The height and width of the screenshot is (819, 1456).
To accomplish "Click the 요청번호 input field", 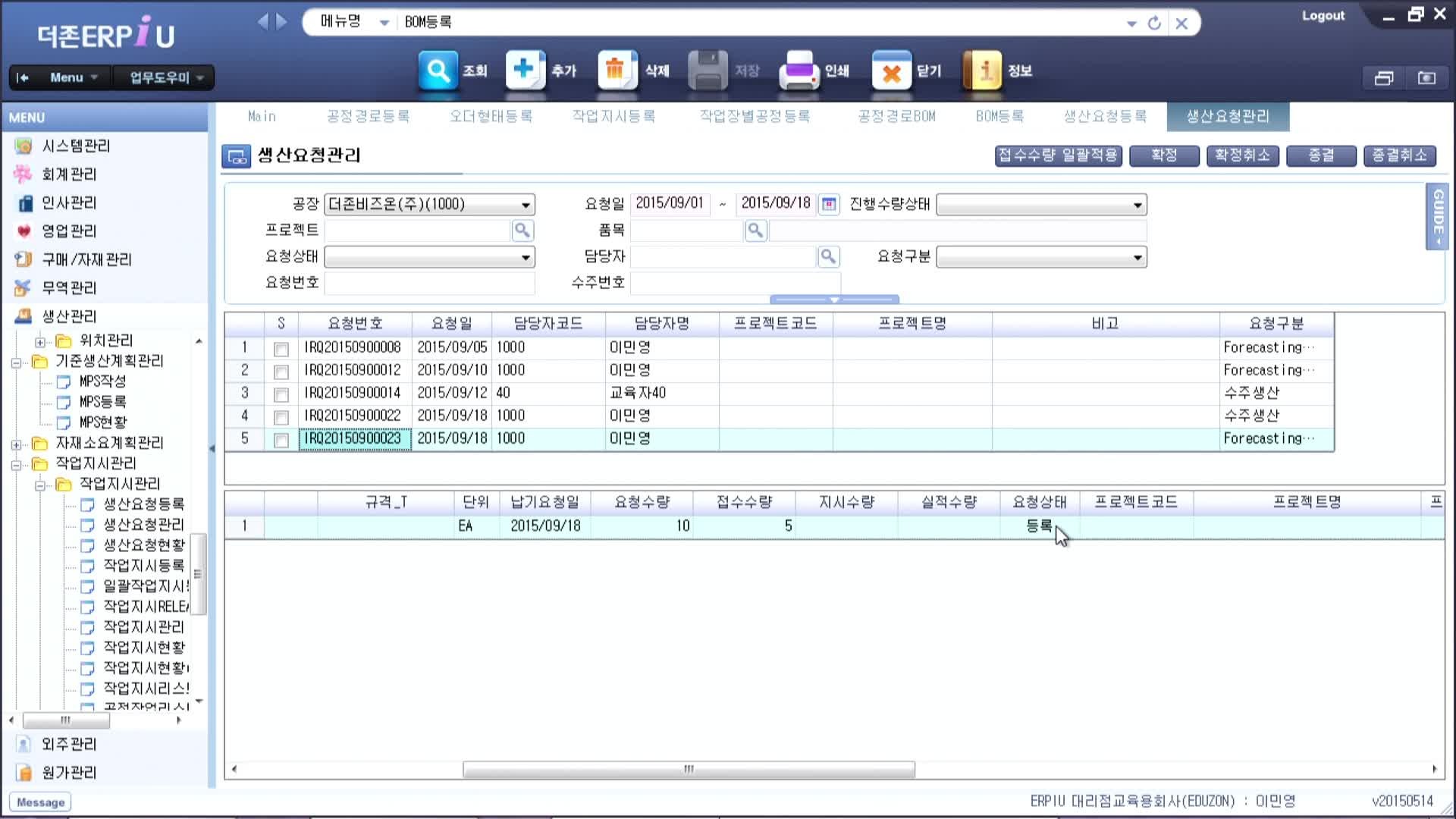I will tap(429, 284).
